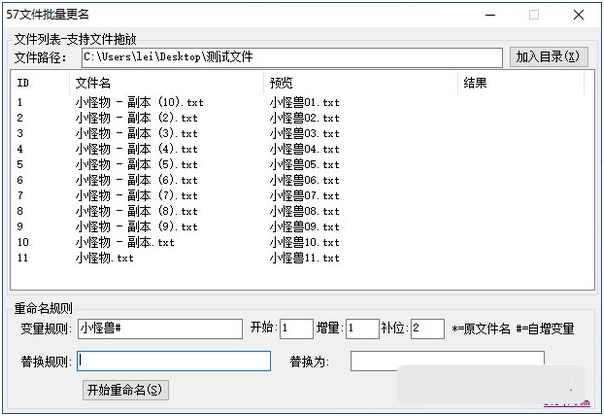Click the 开始重命名 button
The width and height of the screenshot is (604, 416).
coord(125,389)
